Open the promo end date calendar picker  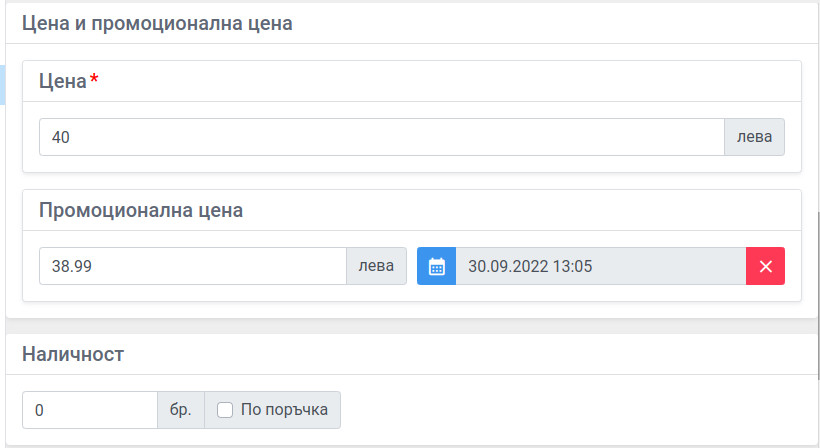436,266
